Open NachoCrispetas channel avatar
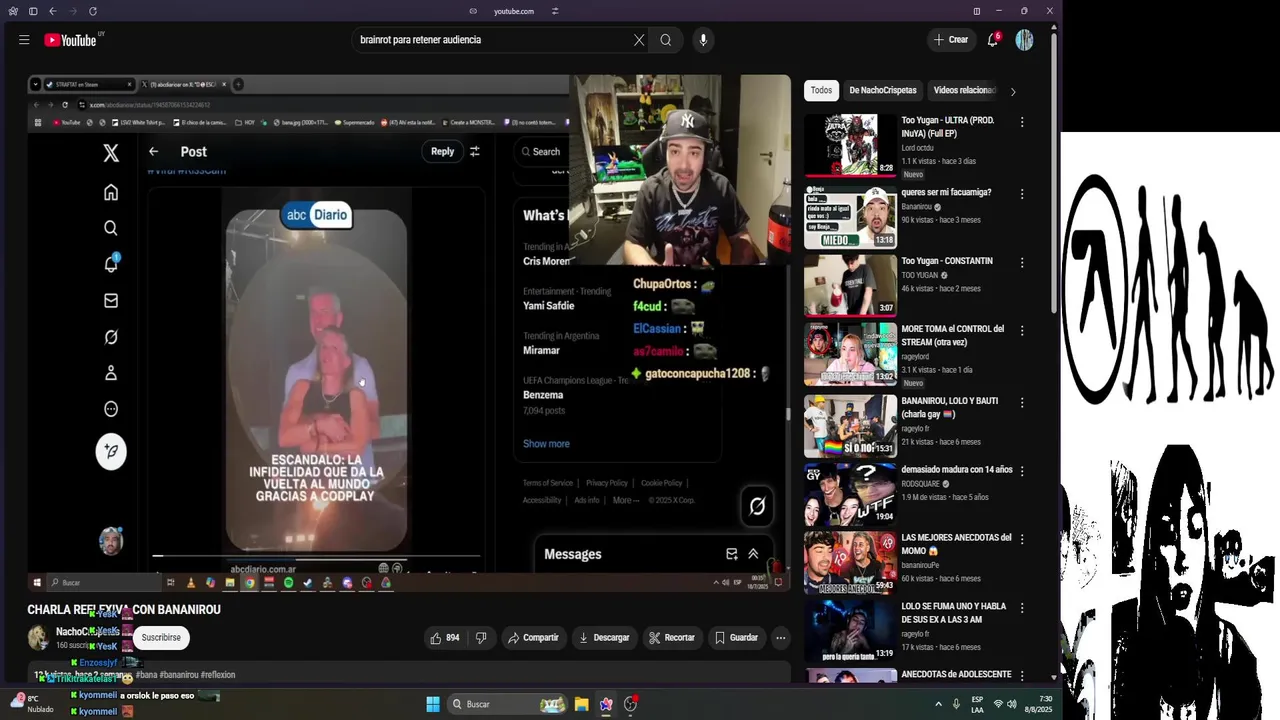The width and height of the screenshot is (1280, 720). tap(39, 638)
